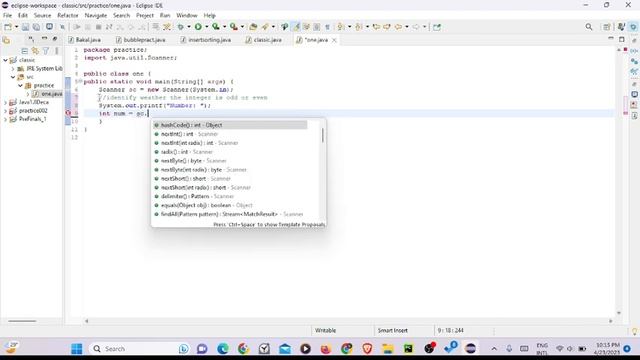Switch to the classic.java editor tab

264,40
